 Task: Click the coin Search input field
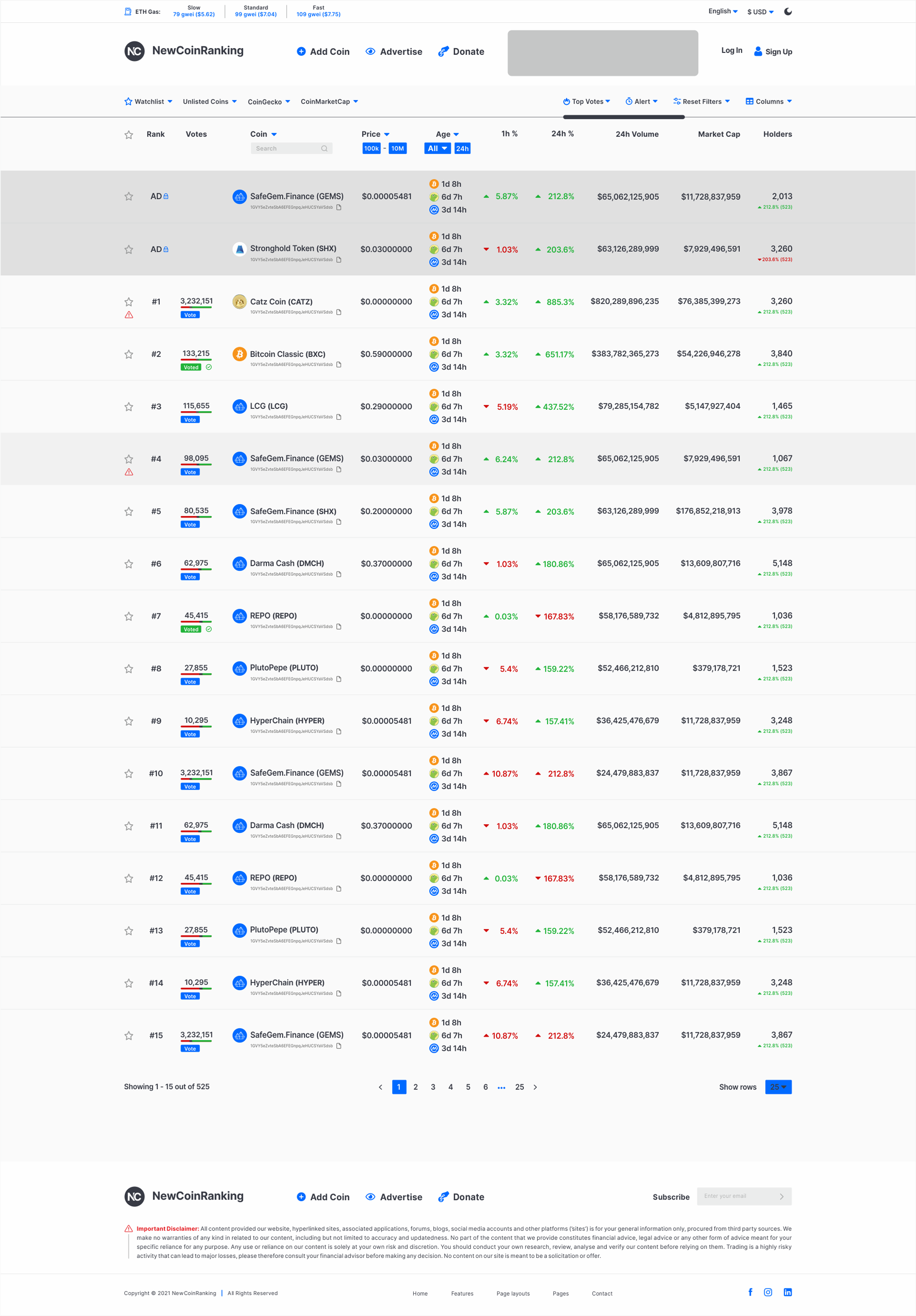[291, 148]
